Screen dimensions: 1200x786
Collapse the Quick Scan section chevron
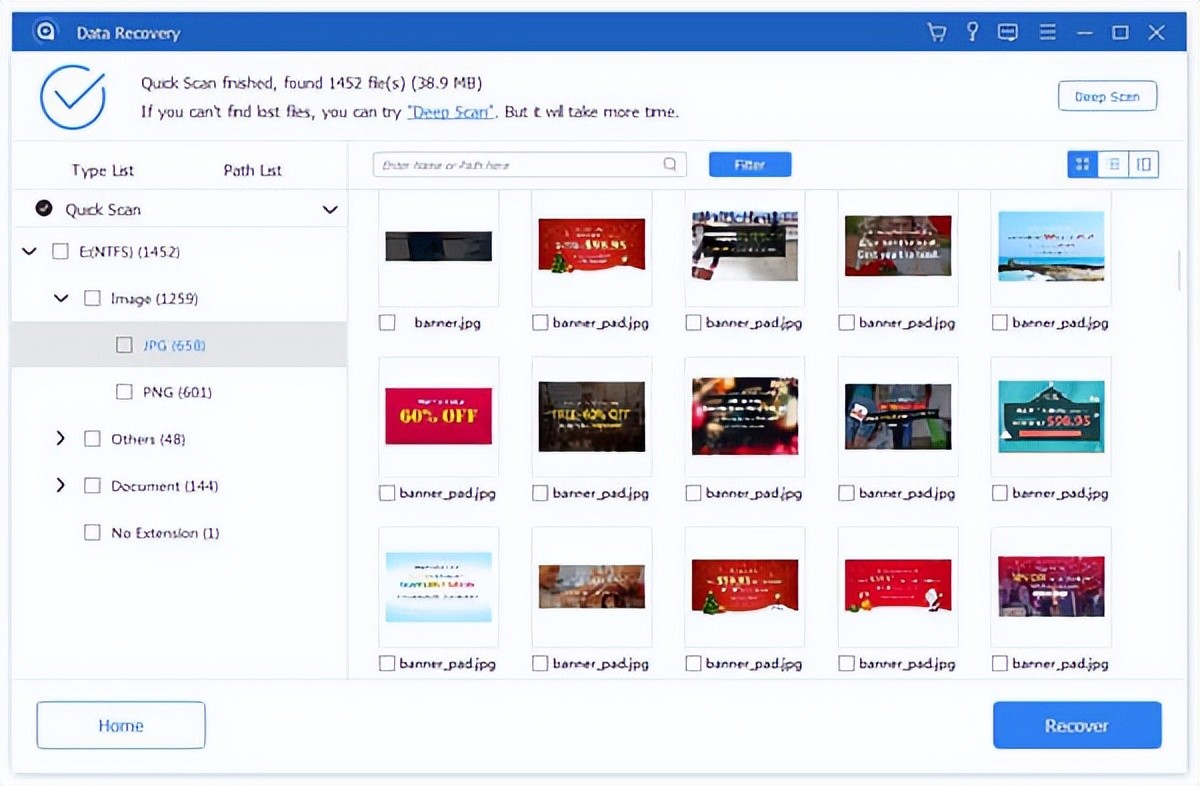pyautogui.click(x=329, y=210)
